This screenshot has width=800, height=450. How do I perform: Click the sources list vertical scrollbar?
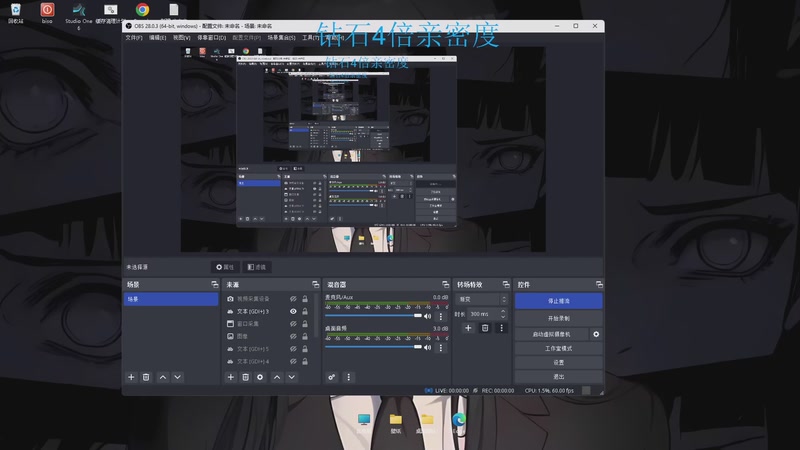tap(316, 316)
